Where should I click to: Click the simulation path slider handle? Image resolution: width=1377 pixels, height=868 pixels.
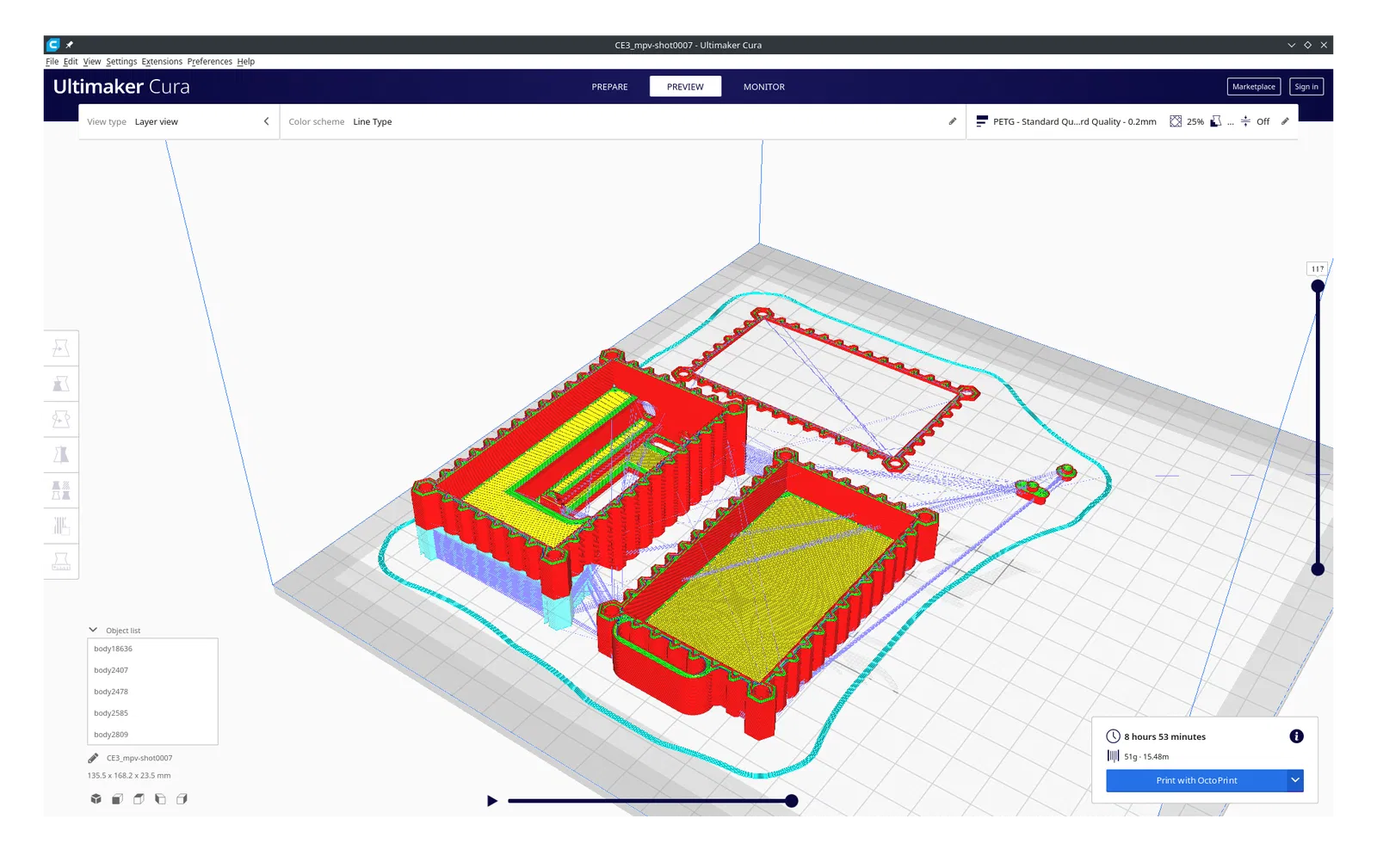pyautogui.click(x=792, y=801)
